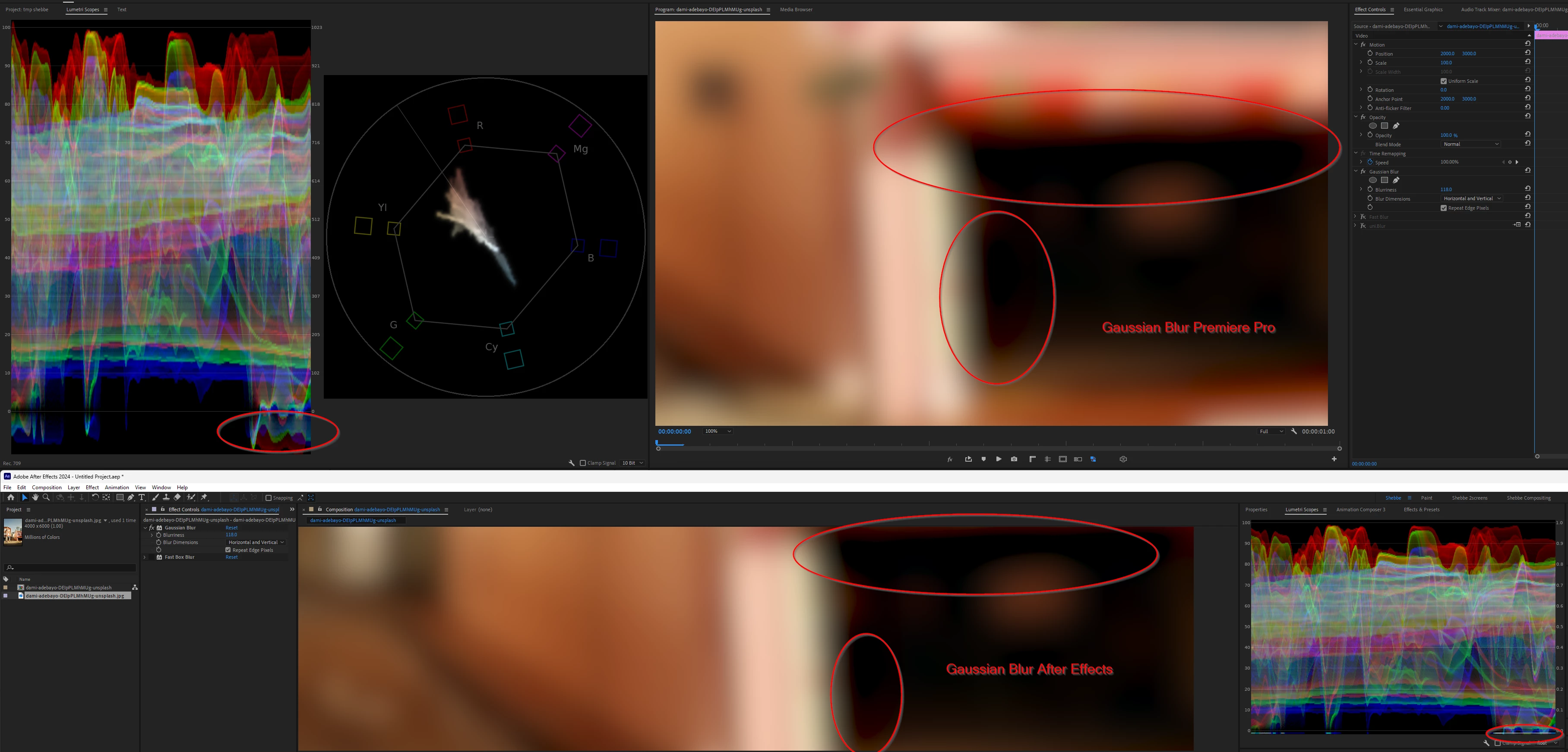The height and width of the screenshot is (752, 1568).
Task: Open Program monitor wrench settings
Action: tap(1294, 431)
